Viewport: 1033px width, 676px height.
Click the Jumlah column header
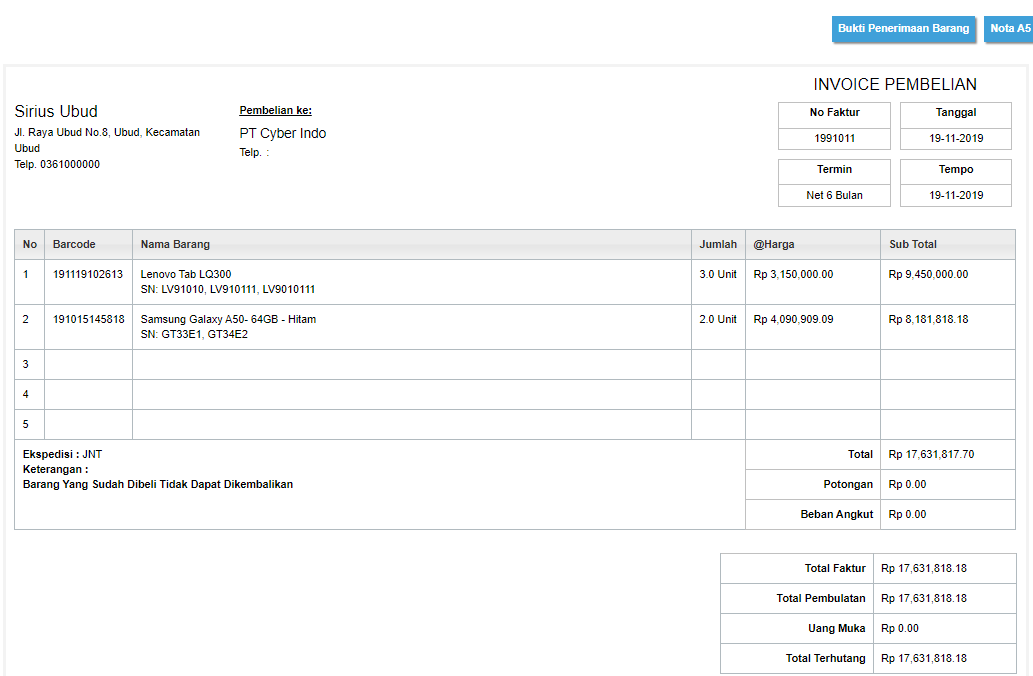(x=718, y=244)
